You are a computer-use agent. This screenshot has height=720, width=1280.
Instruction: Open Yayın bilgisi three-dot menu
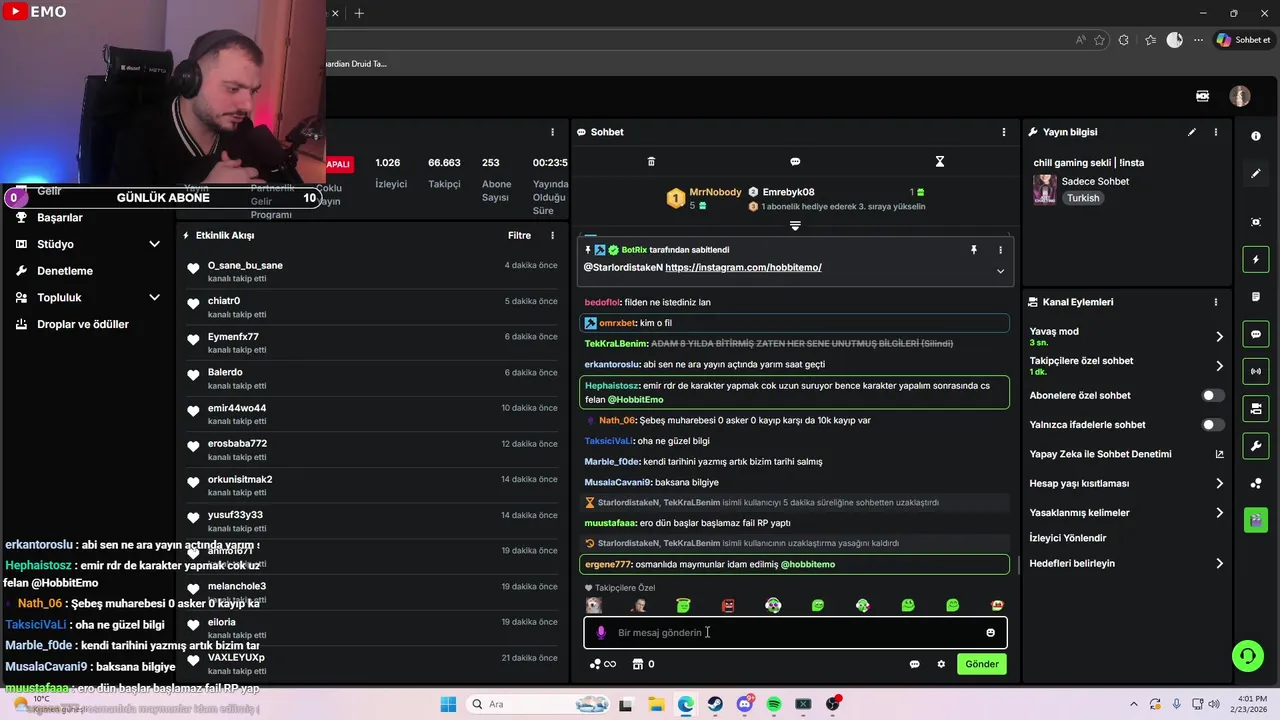click(1216, 132)
